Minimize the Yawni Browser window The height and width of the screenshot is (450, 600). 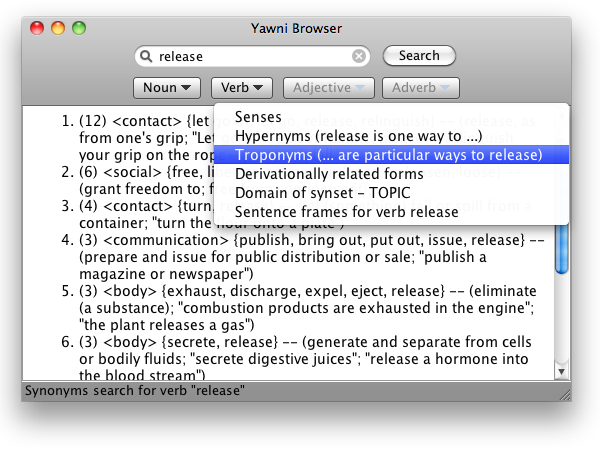58,28
